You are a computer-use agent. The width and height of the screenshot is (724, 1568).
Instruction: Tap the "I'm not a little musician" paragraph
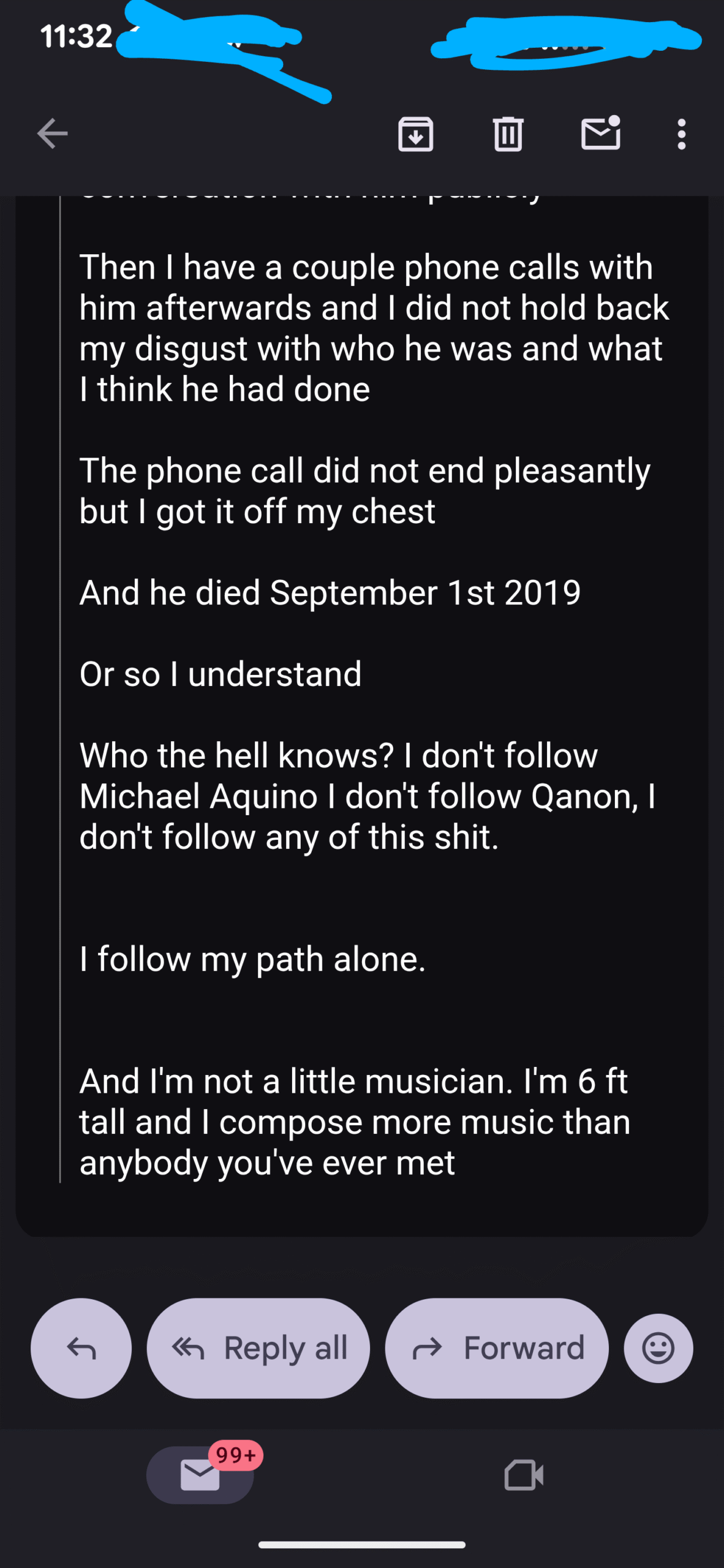coord(355,1121)
